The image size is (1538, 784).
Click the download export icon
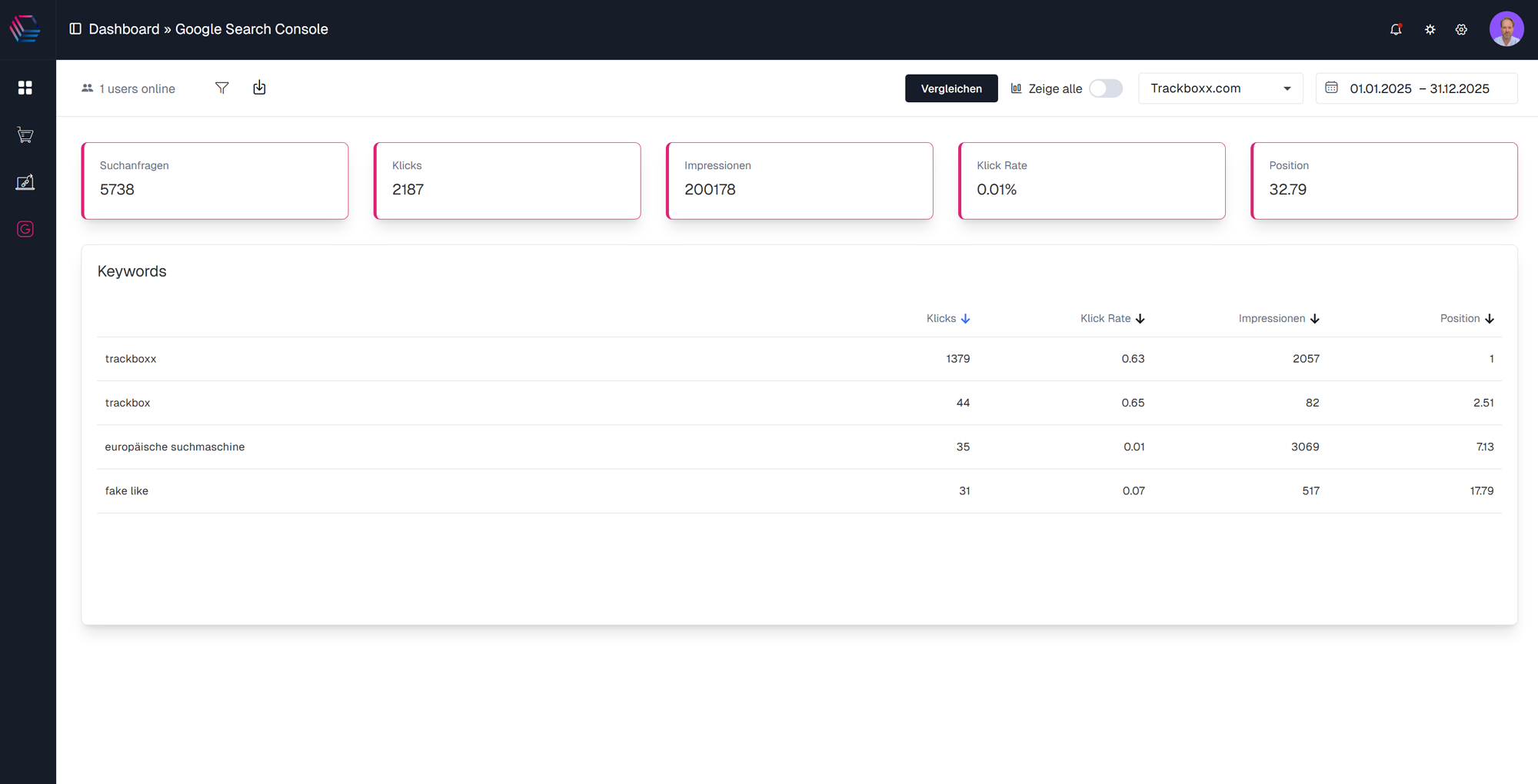coord(259,88)
